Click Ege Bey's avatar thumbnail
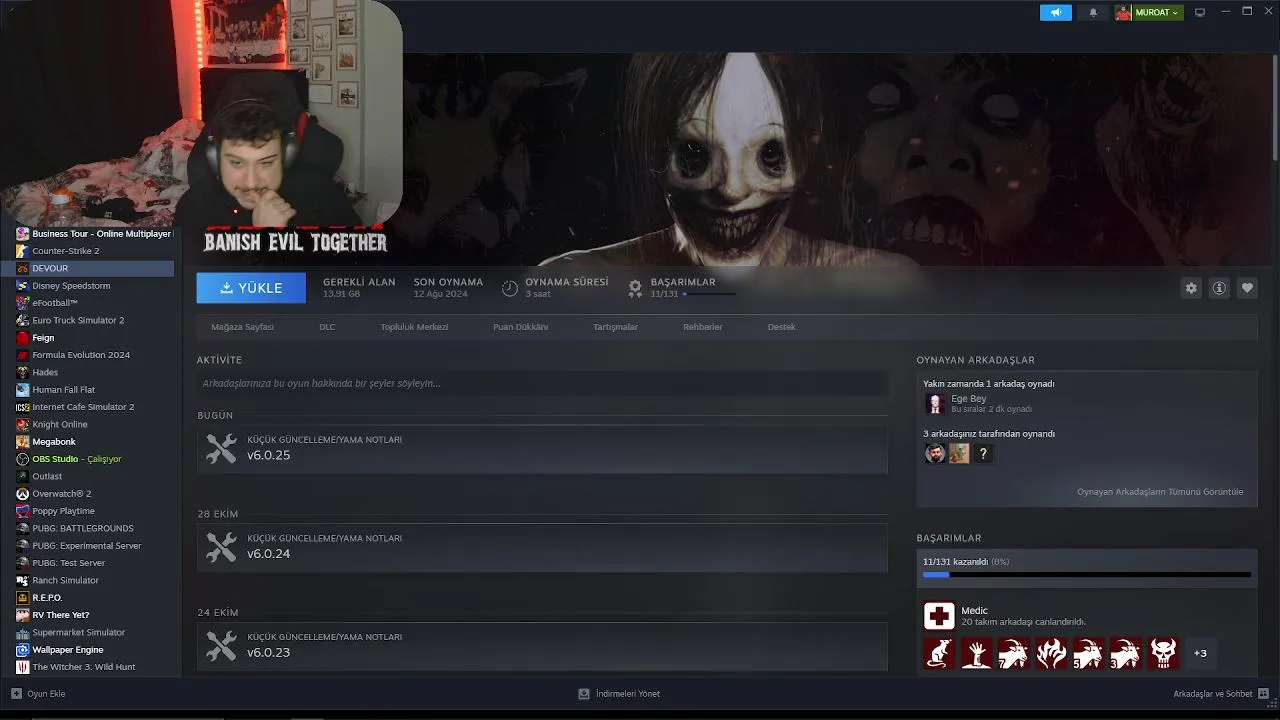The image size is (1280, 720). coord(935,403)
